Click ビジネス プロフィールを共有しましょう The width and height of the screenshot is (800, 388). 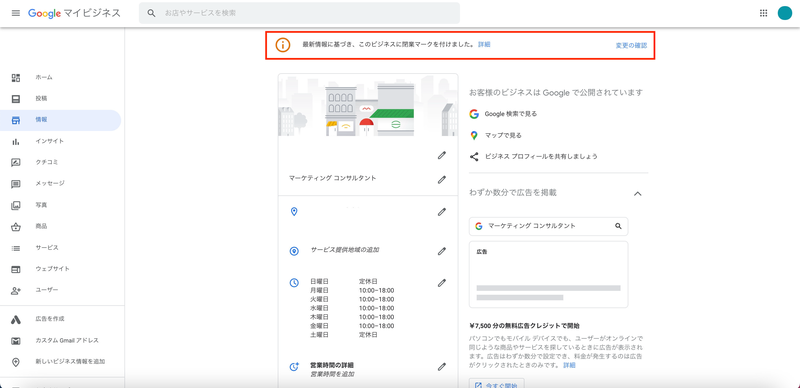(x=541, y=157)
